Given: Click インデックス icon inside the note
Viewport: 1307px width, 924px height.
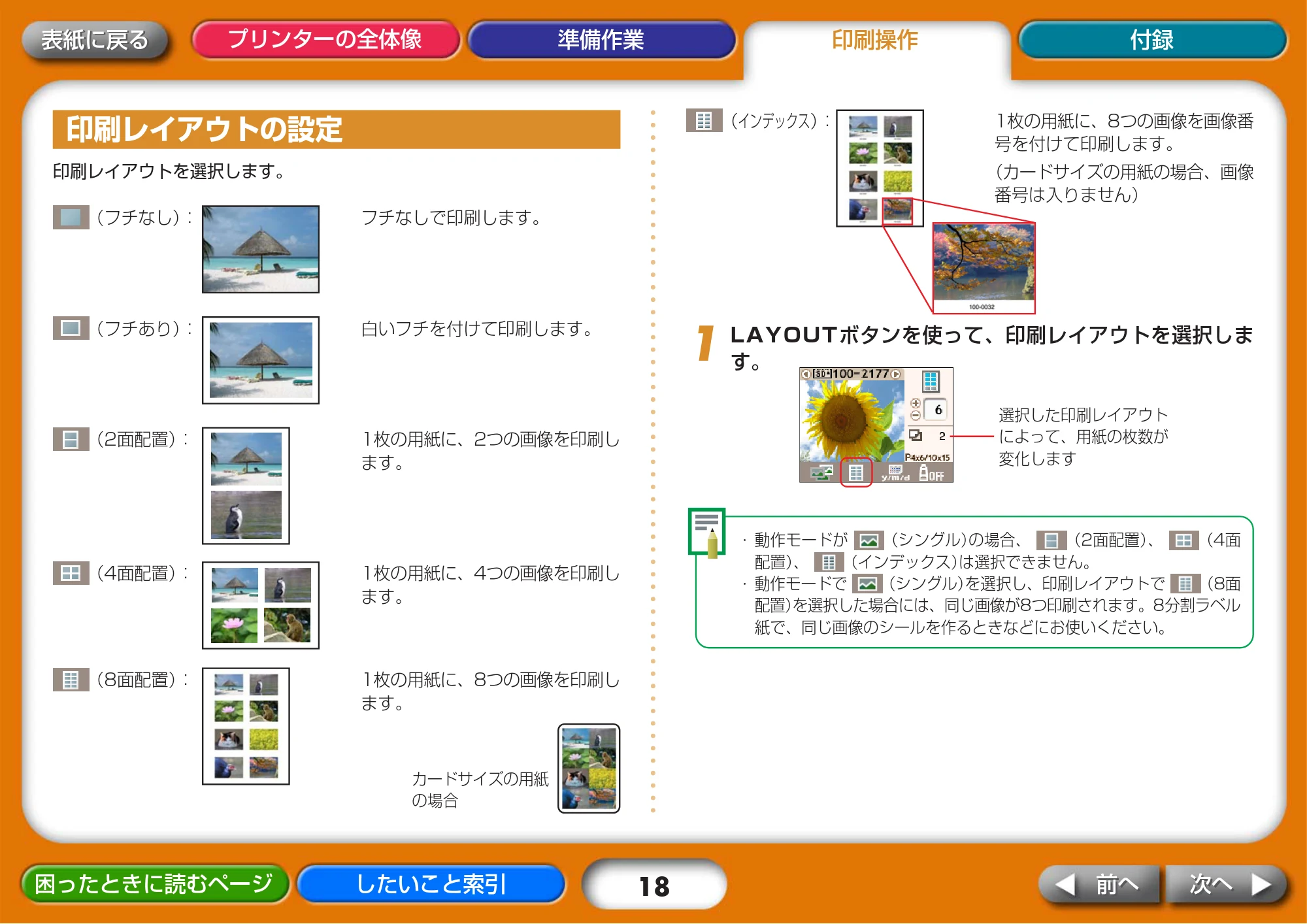Looking at the screenshot, I should [x=829, y=562].
